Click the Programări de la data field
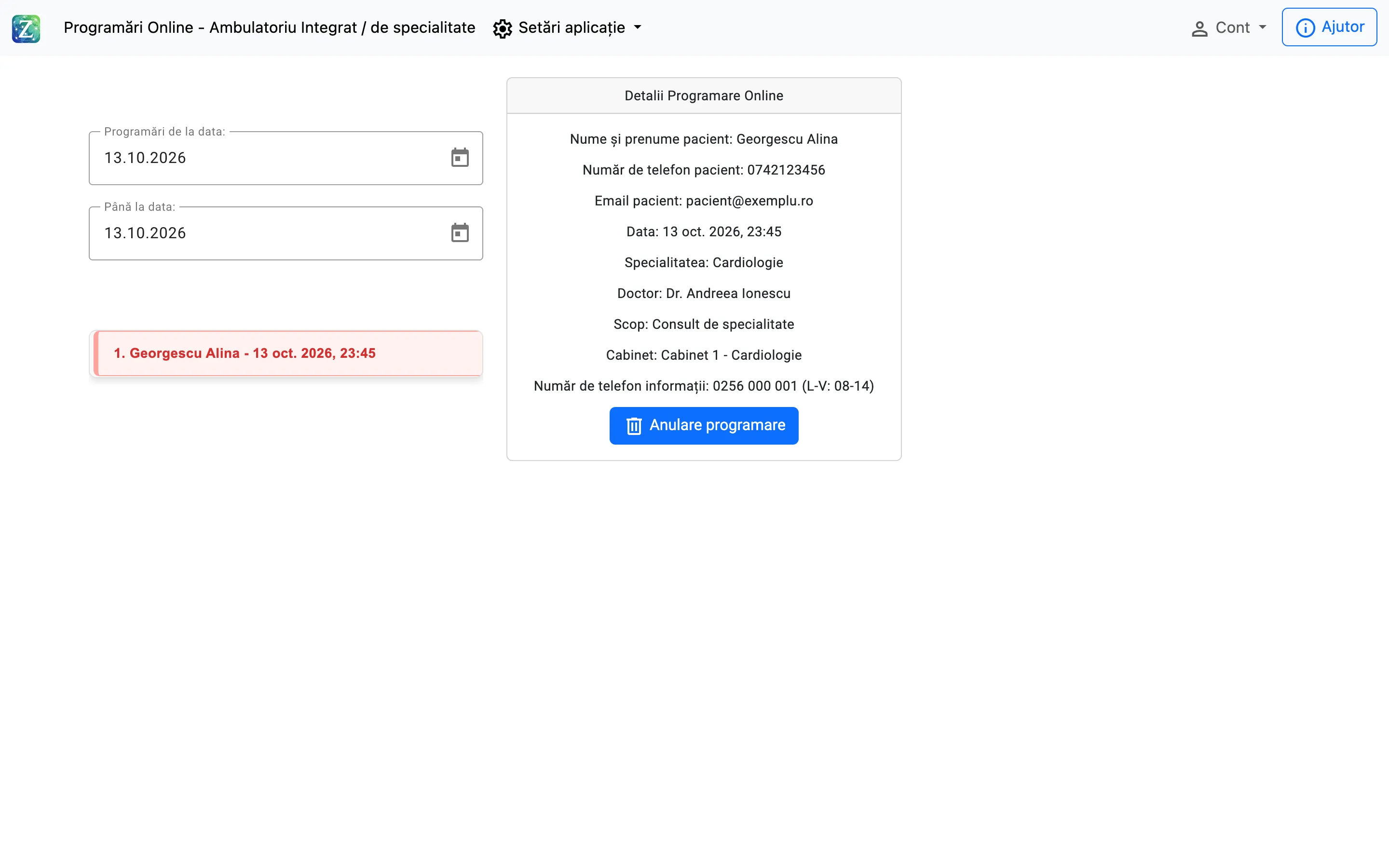 286,158
